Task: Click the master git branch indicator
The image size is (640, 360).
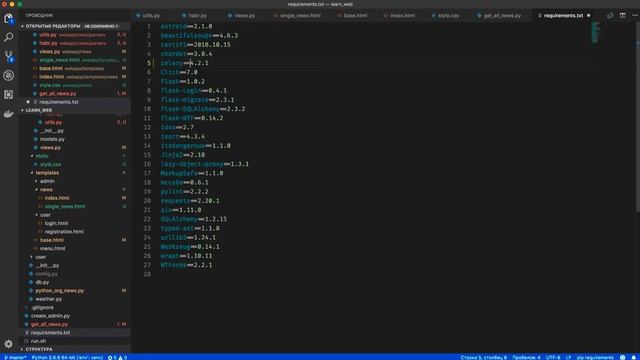Action: pyautogui.click(x=15, y=357)
